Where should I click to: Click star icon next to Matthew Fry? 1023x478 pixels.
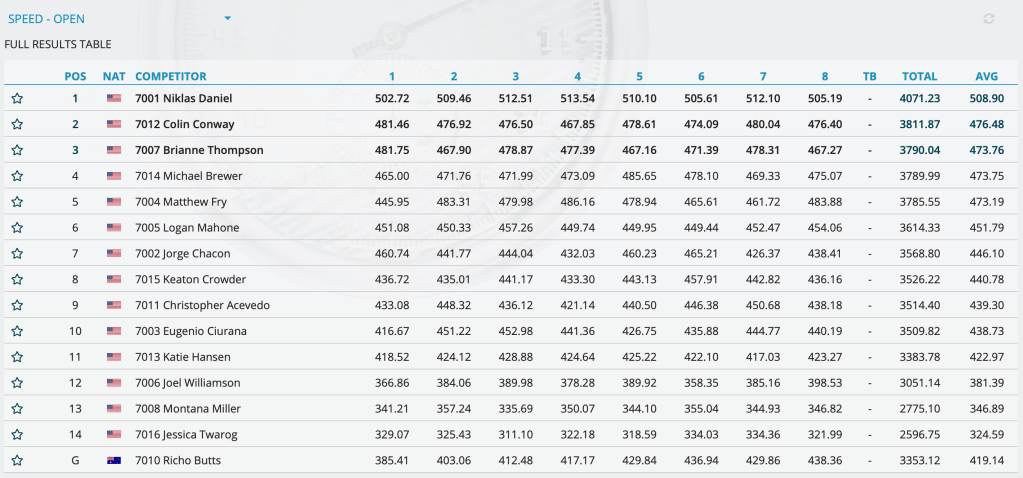pyautogui.click(x=17, y=203)
